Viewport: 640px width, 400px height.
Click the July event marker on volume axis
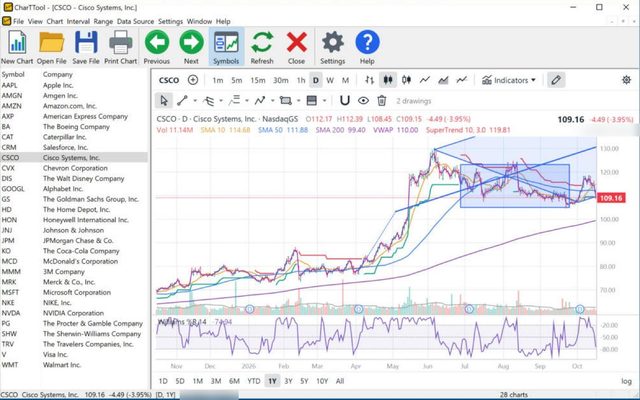tap(469, 309)
